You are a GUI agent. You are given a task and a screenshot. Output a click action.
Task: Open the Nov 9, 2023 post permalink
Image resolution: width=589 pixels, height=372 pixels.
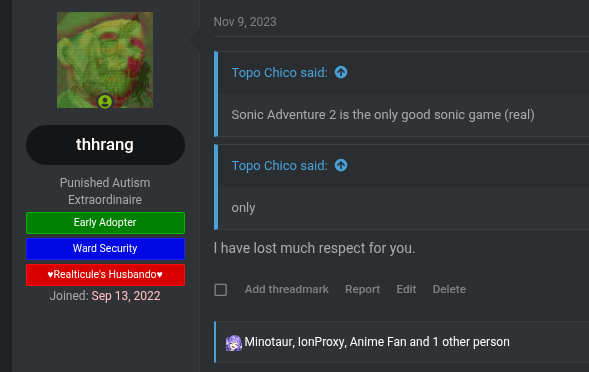(245, 22)
